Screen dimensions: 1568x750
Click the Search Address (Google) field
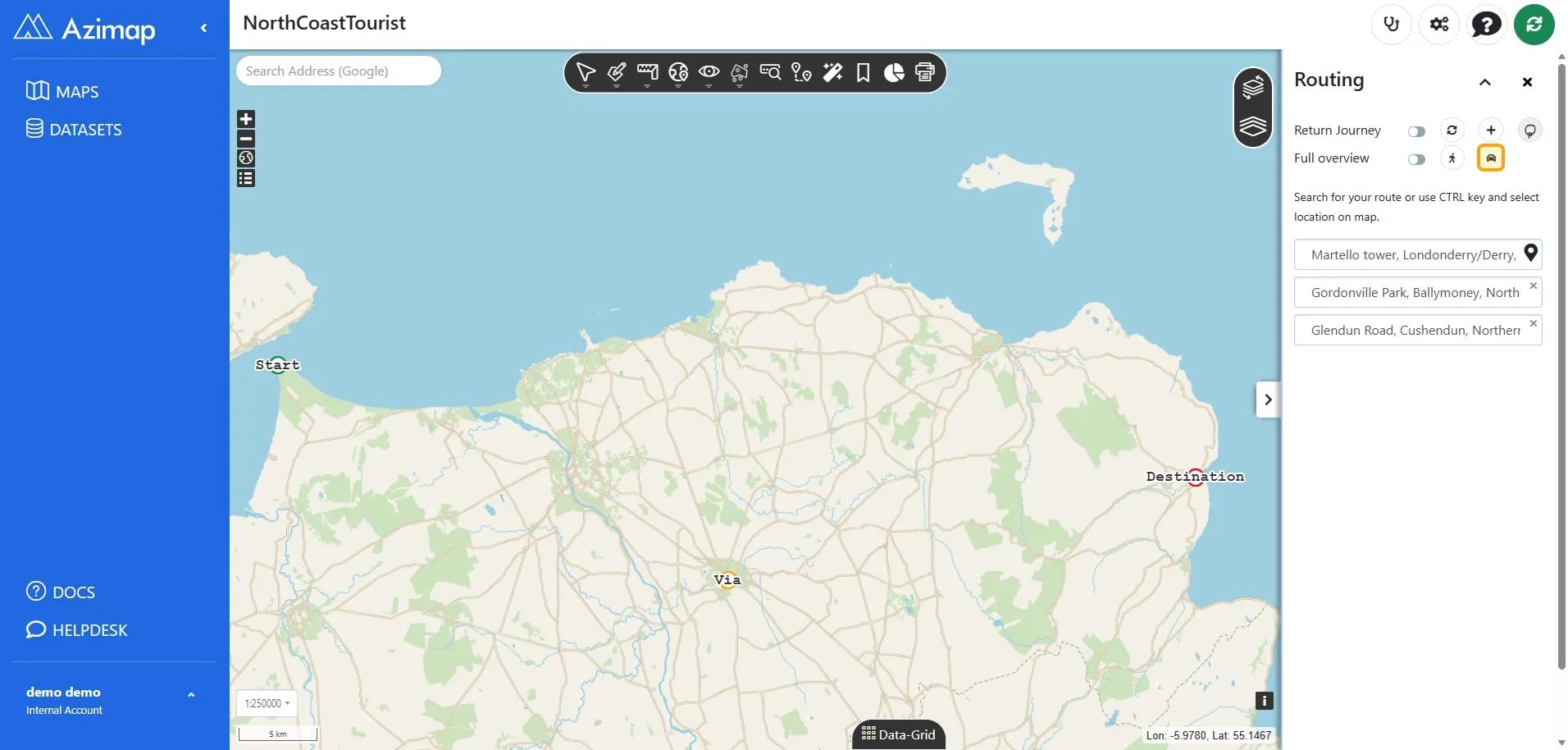[338, 71]
